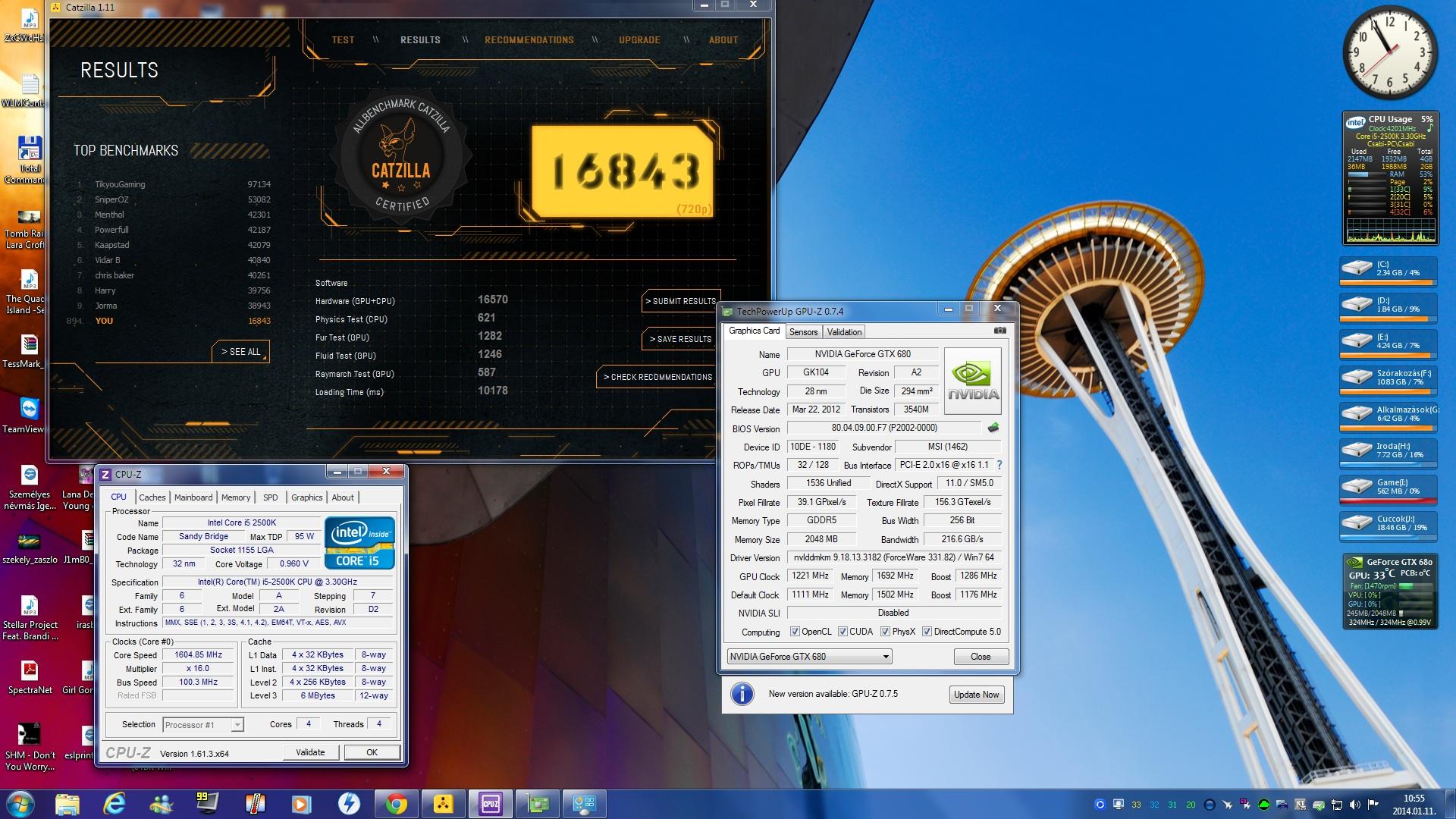The image size is (1456, 819).
Task: Open CPU-Z Caches tab
Action: point(152,497)
